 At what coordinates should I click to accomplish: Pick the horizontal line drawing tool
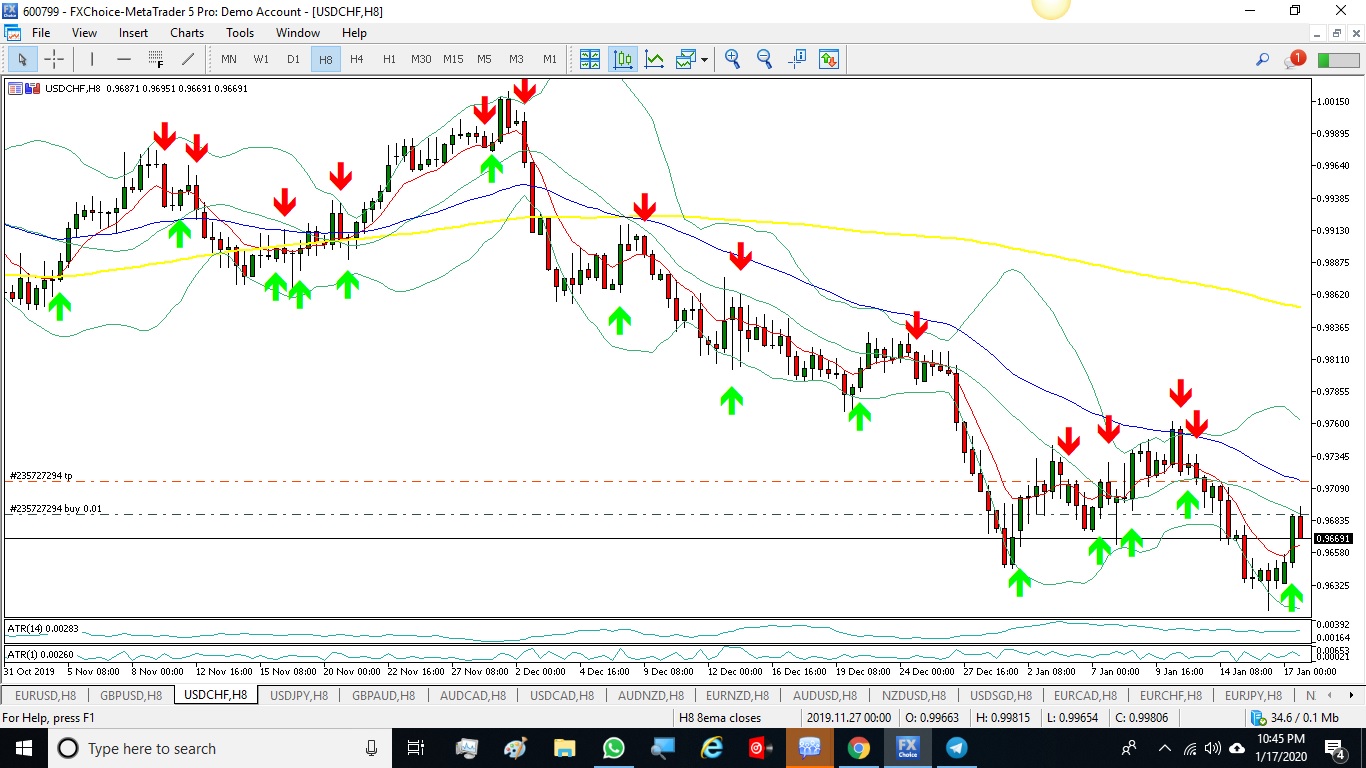point(123,59)
